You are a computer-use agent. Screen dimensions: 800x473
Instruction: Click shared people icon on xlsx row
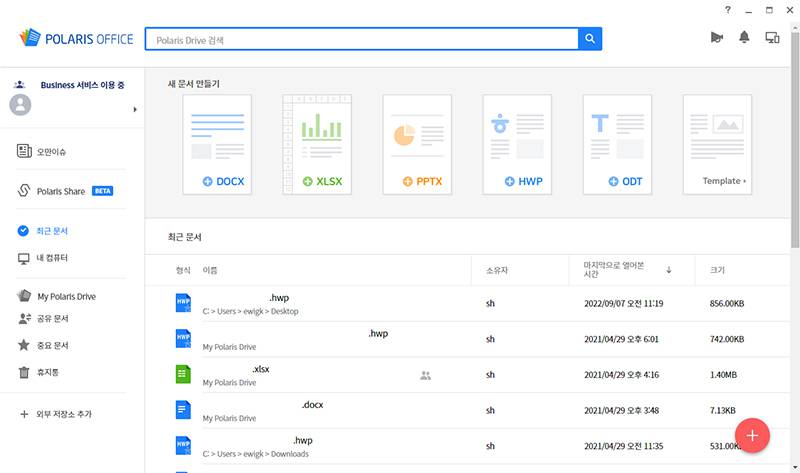tap(426, 376)
